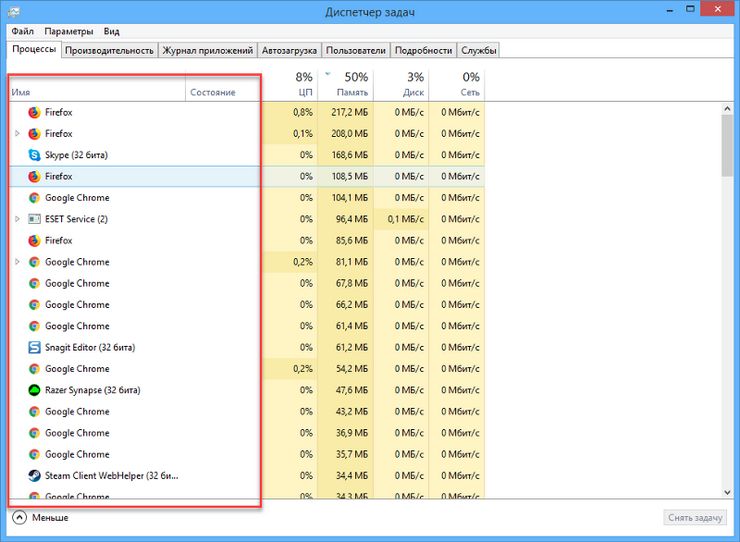Click the Chrome icon in the 66,2 МБ row
The height and width of the screenshot is (542, 740).
pyautogui.click(x=34, y=305)
